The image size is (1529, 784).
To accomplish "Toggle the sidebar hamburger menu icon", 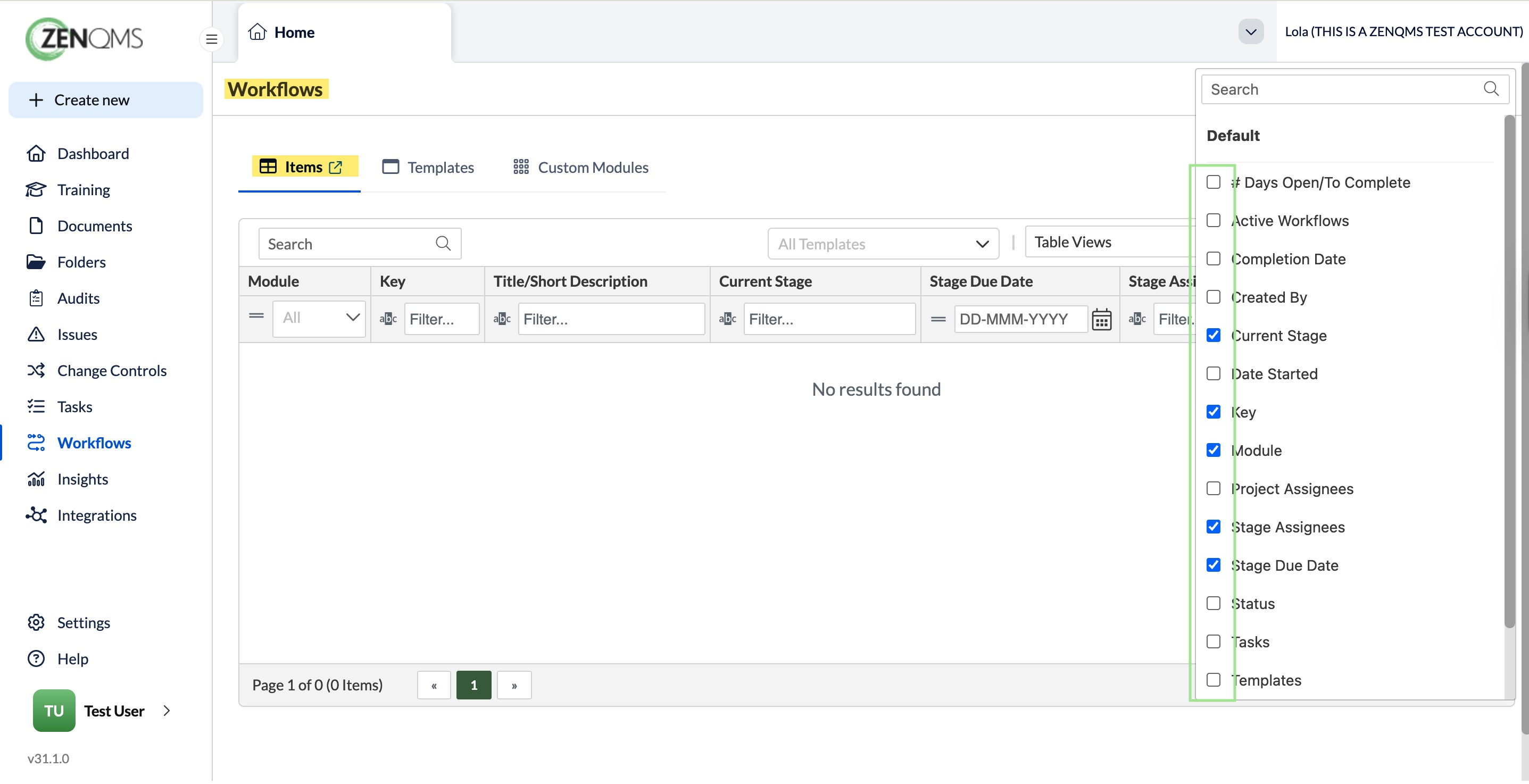I will (211, 39).
